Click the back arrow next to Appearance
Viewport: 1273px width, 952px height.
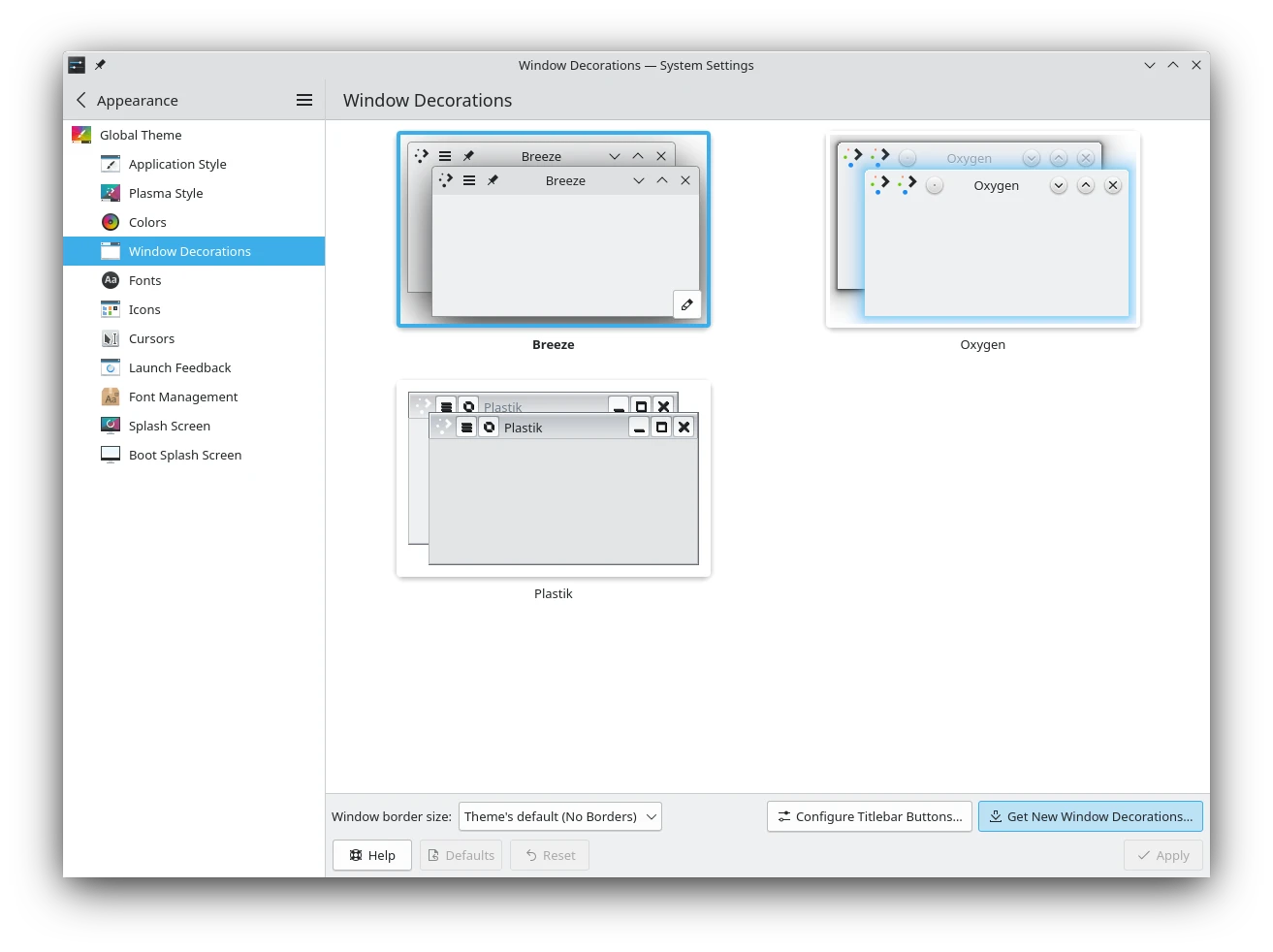coord(80,99)
